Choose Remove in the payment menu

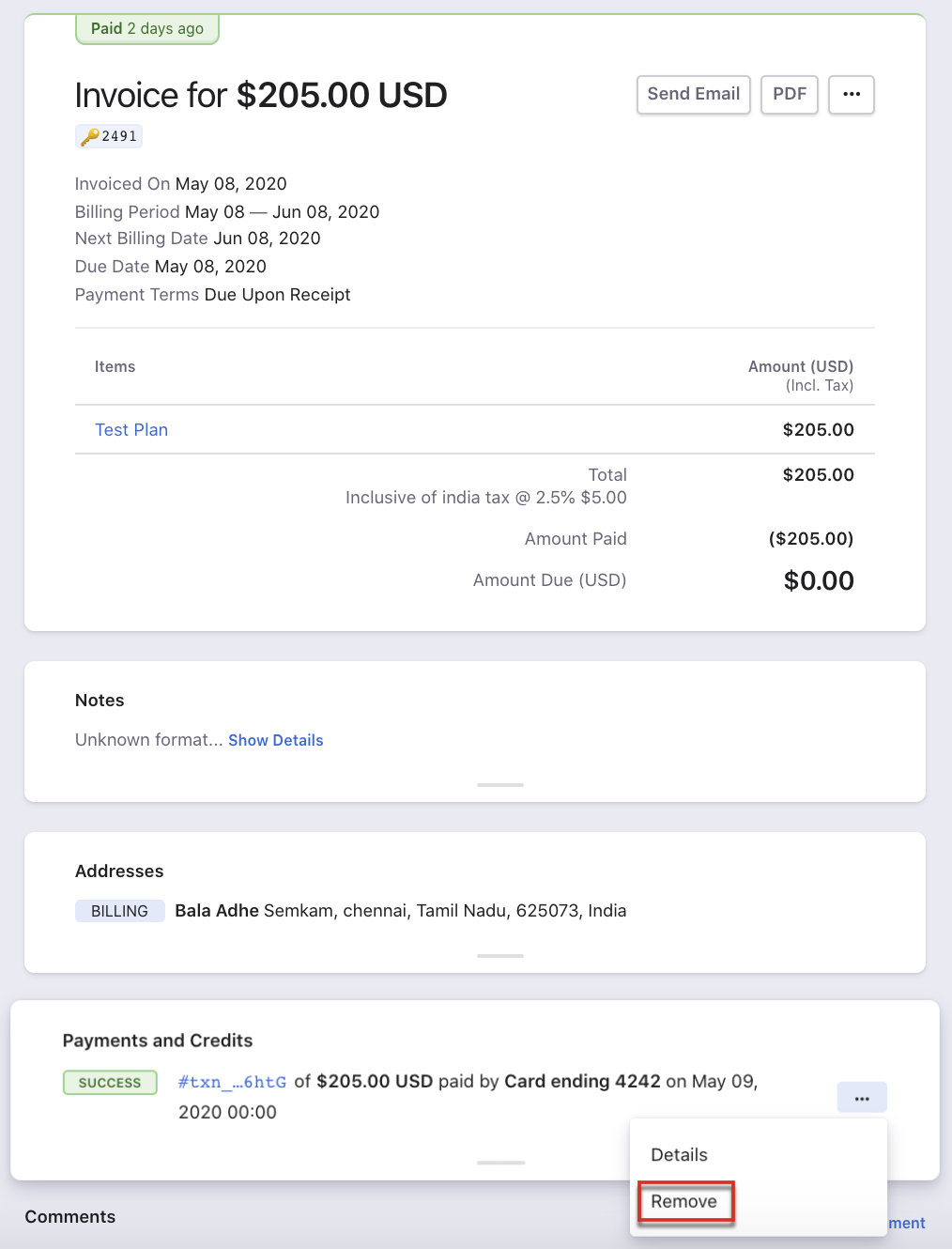pos(684,1202)
